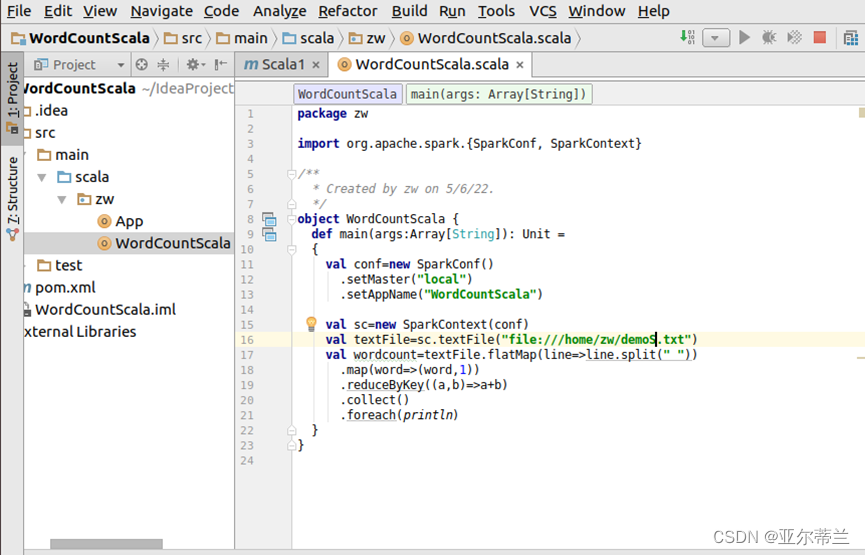This screenshot has height=555, width=865.
Task: Click Hide Project panel icon
Action: pyautogui.click(x=221, y=65)
